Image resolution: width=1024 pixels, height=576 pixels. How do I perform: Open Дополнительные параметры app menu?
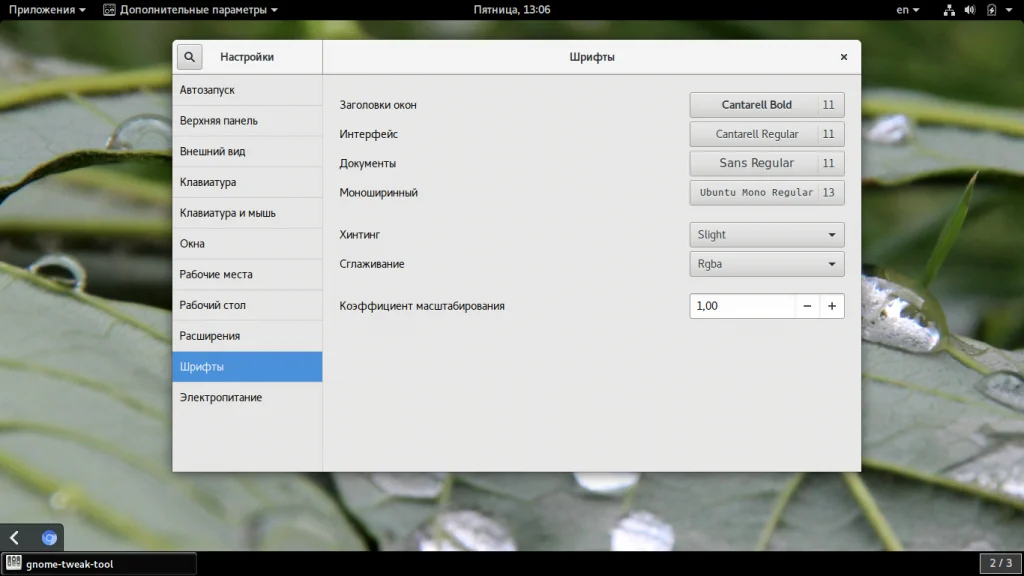[x=191, y=10]
